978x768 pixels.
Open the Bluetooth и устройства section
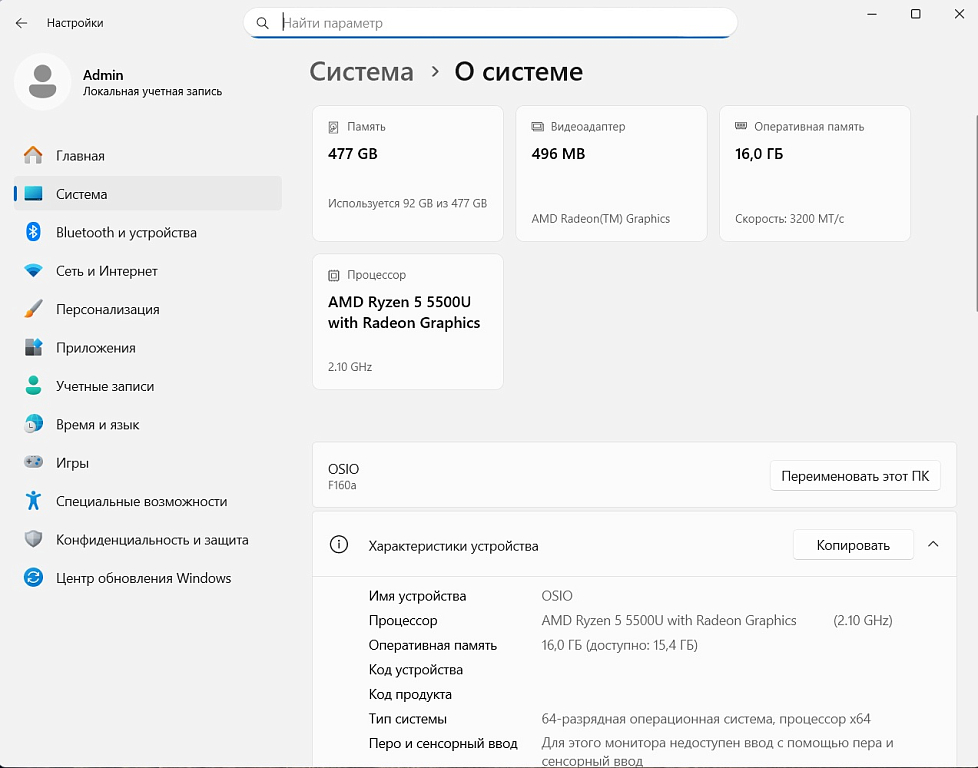pos(126,233)
